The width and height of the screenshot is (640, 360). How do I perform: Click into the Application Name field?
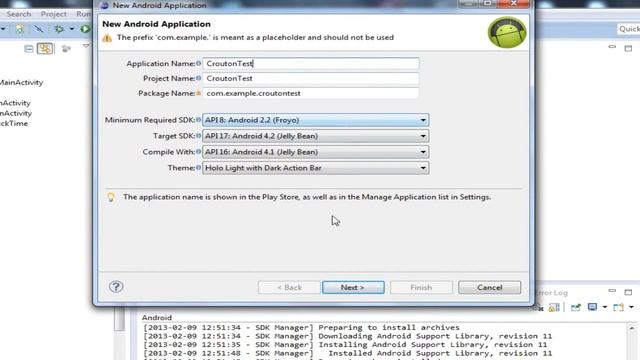point(311,63)
